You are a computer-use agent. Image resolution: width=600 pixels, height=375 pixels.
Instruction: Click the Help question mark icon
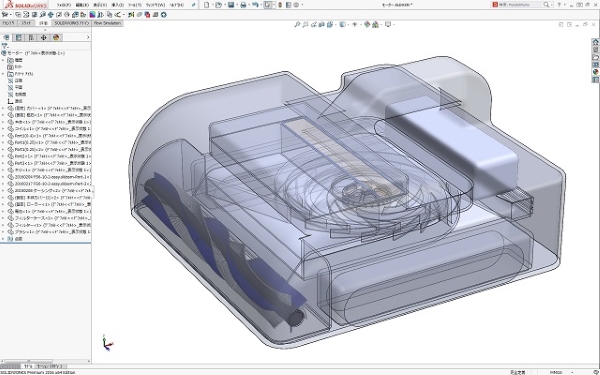click(x=559, y=5)
